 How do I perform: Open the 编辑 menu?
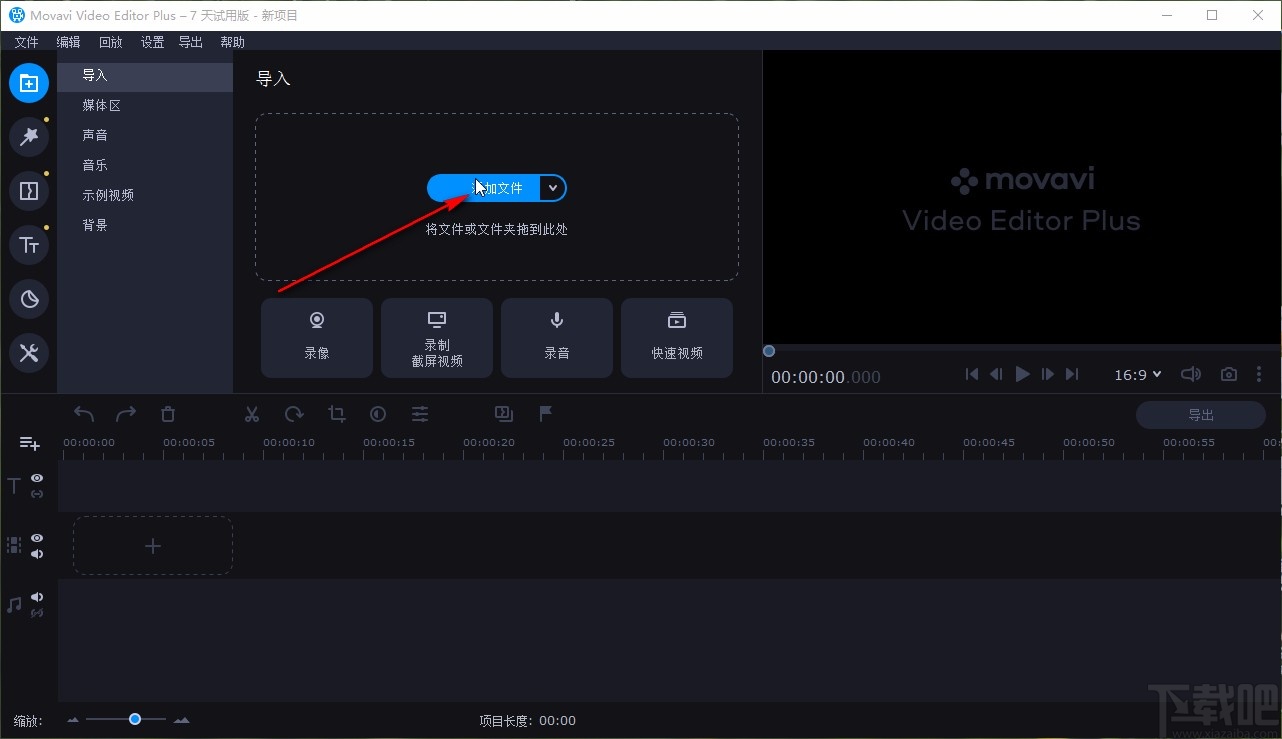point(68,42)
